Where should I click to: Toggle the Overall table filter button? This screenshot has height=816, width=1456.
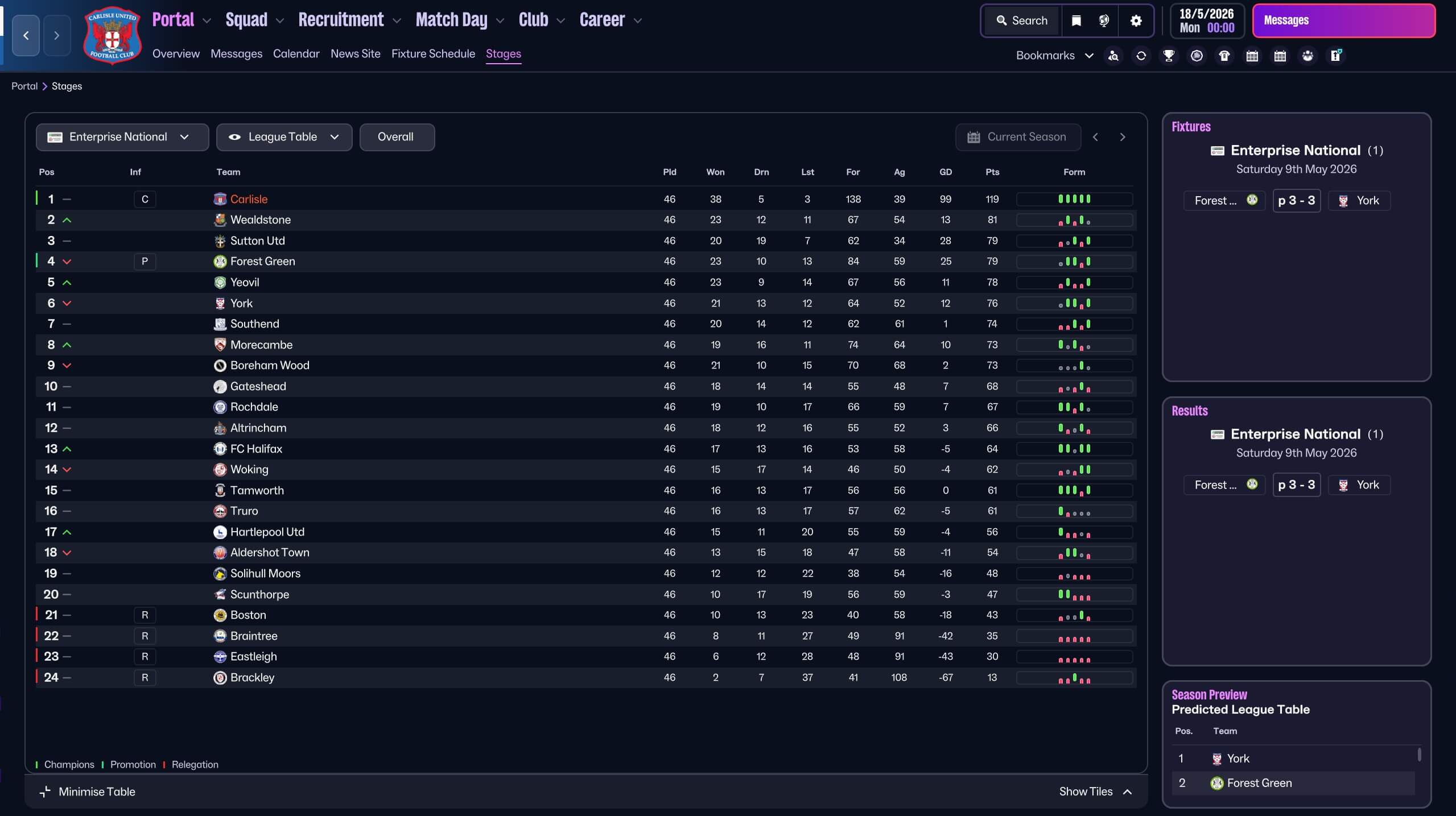click(397, 137)
